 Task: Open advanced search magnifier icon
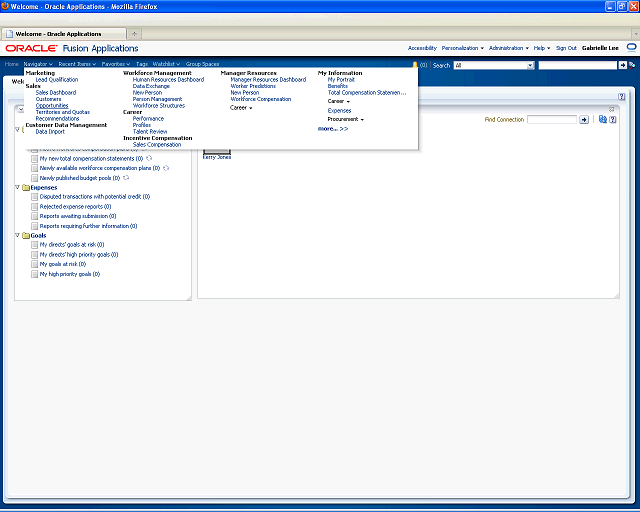click(x=632, y=65)
